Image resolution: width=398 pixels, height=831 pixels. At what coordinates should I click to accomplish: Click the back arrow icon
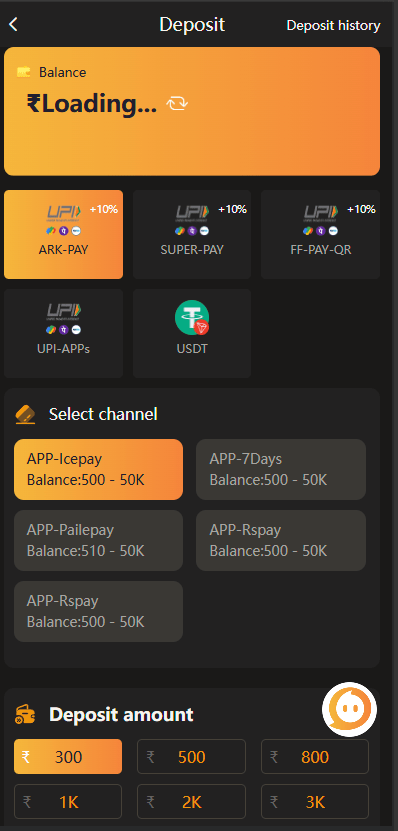pos(13,24)
